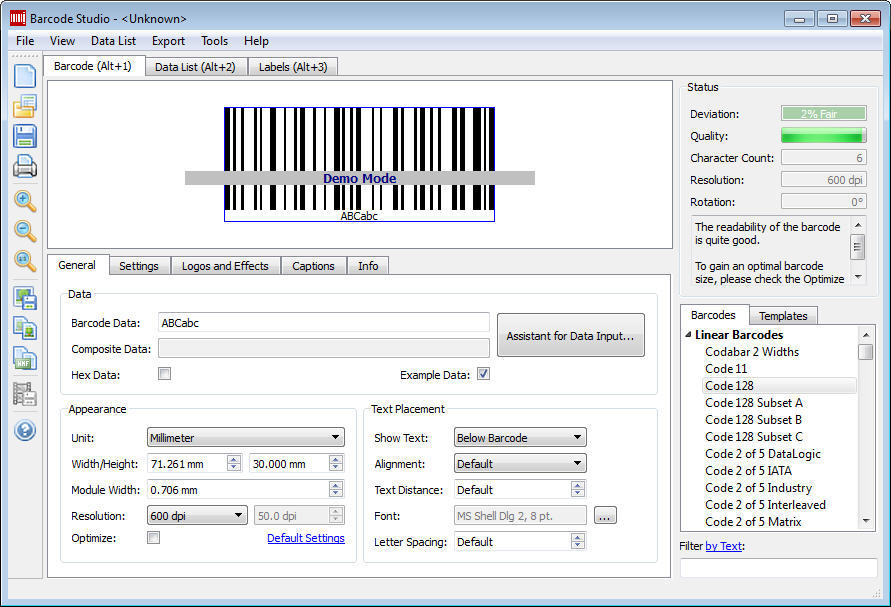Open the Default Settings link

coord(305,538)
